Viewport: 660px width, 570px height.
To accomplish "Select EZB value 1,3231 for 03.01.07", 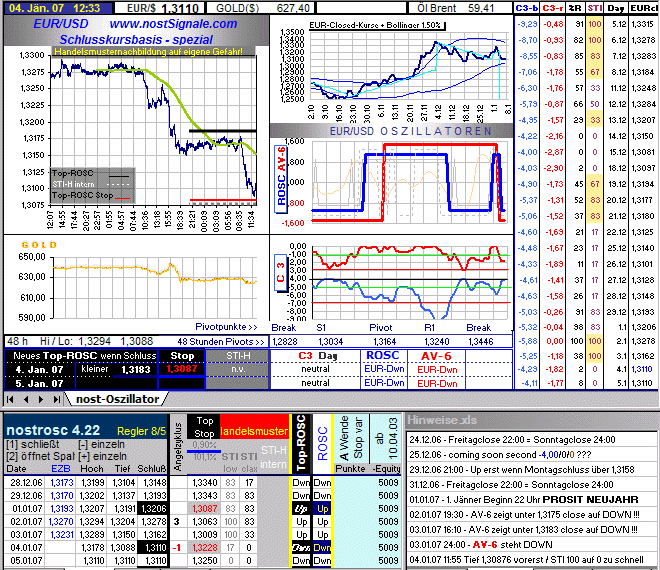I will point(61,535).
